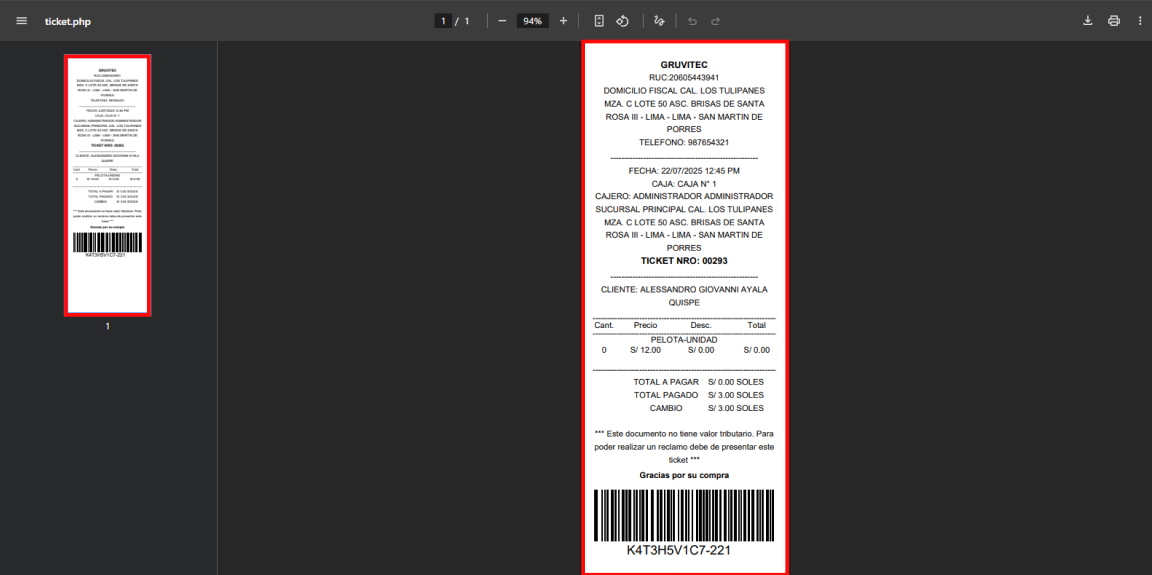This screenshot has width=1152, height=575.
Task: Click the fit to page icon
Action: click(598, 21)
